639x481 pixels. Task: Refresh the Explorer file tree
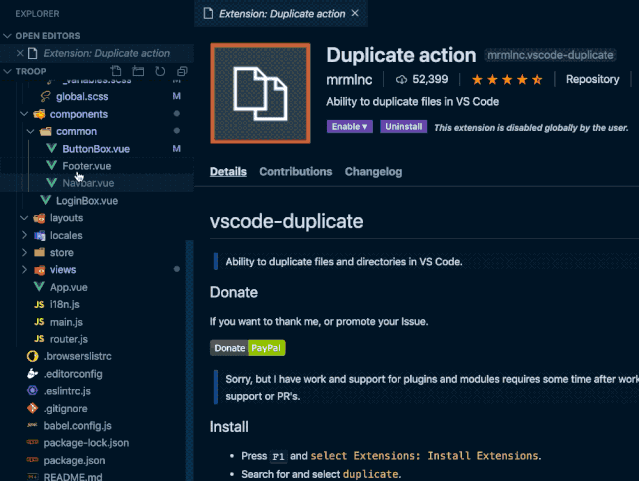160,71
